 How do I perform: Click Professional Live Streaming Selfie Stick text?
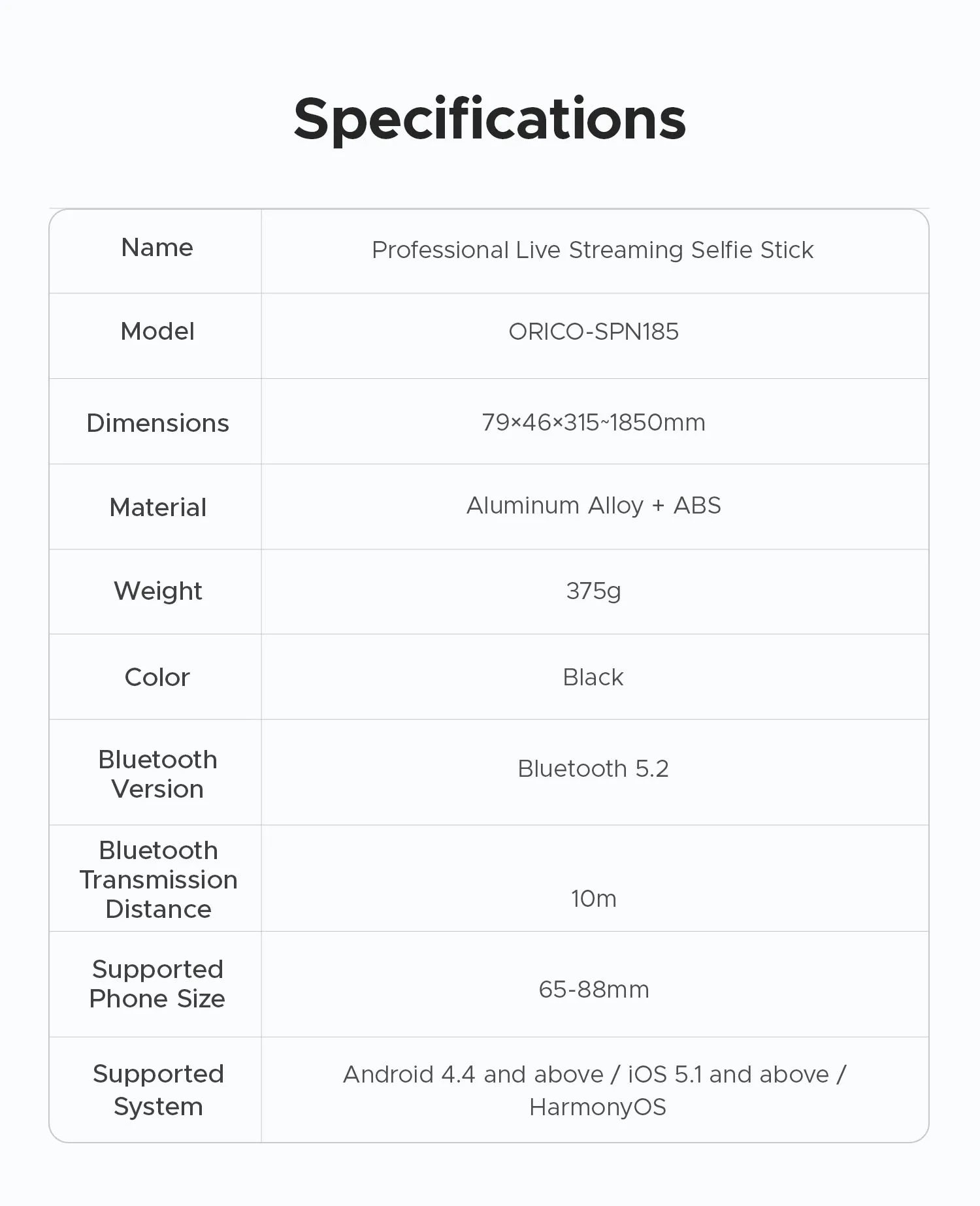pos(593,250)
